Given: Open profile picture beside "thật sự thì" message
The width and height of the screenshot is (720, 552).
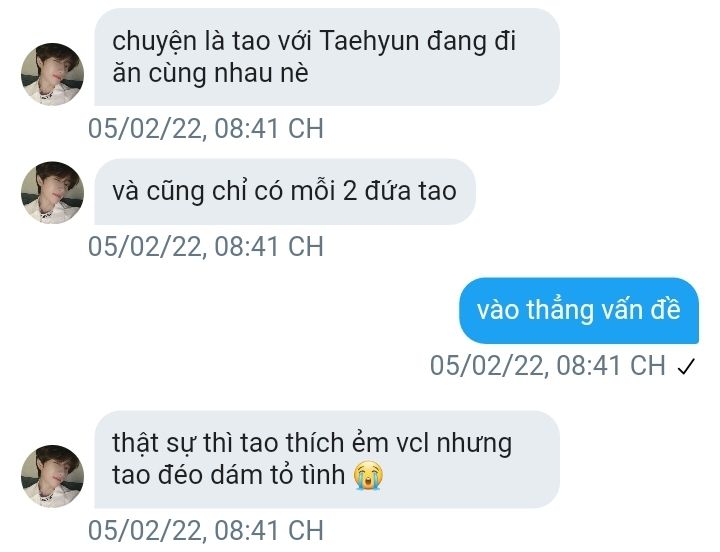Looking at the screenshot, I should (x=52, y=476).
